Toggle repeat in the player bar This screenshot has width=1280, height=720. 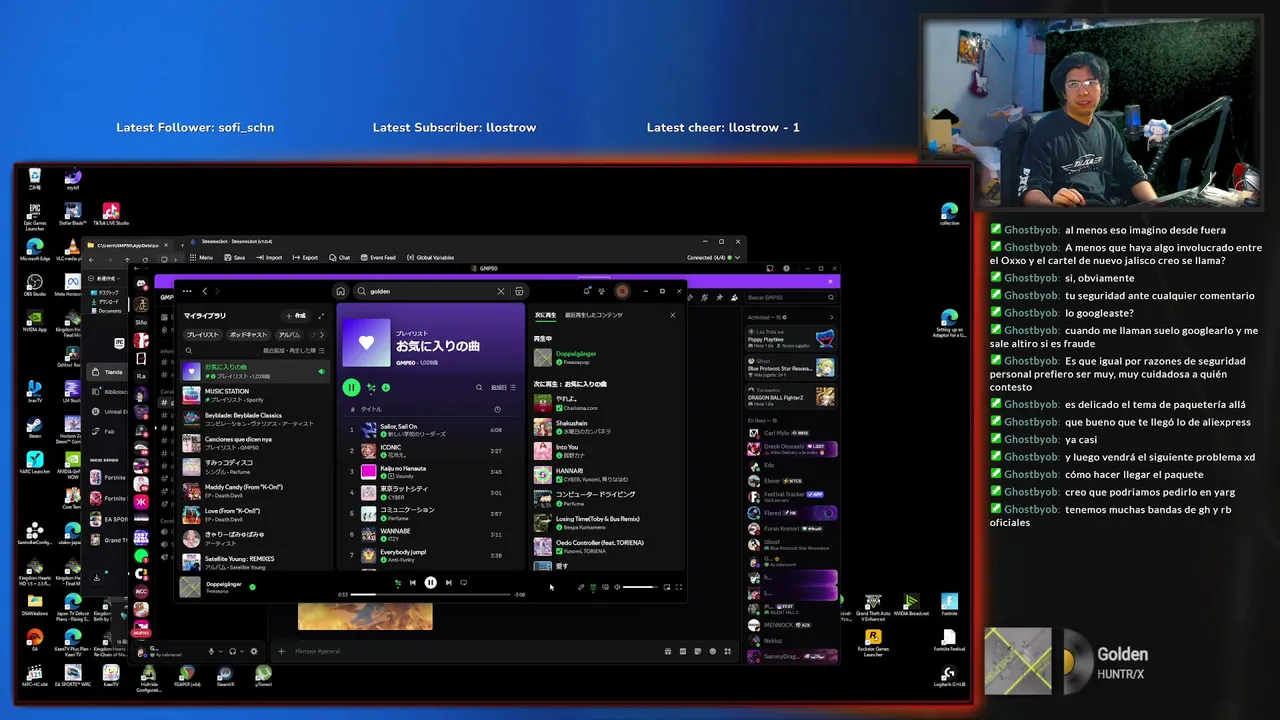point(463,583)
